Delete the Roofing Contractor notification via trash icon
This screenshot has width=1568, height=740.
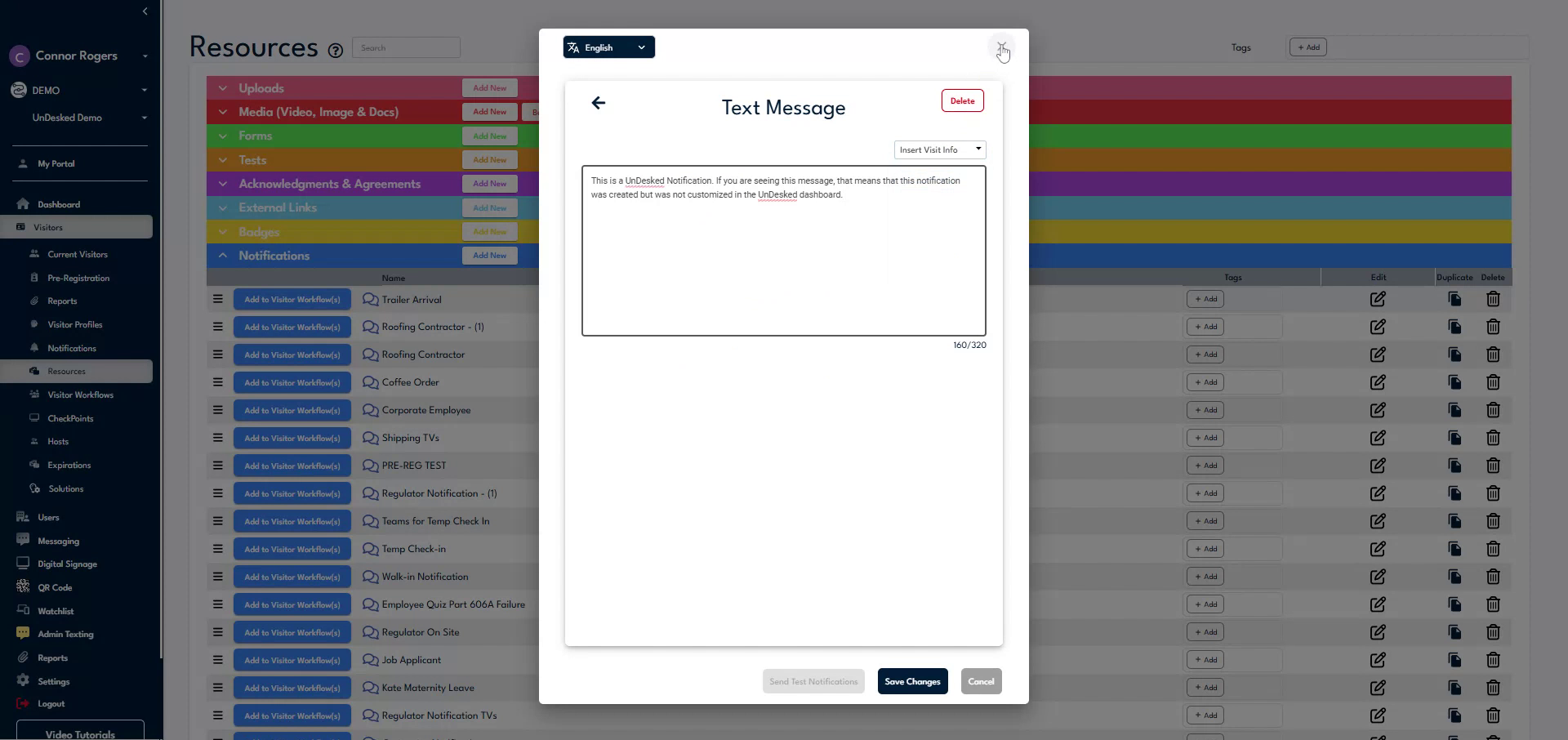point(1493,354)
